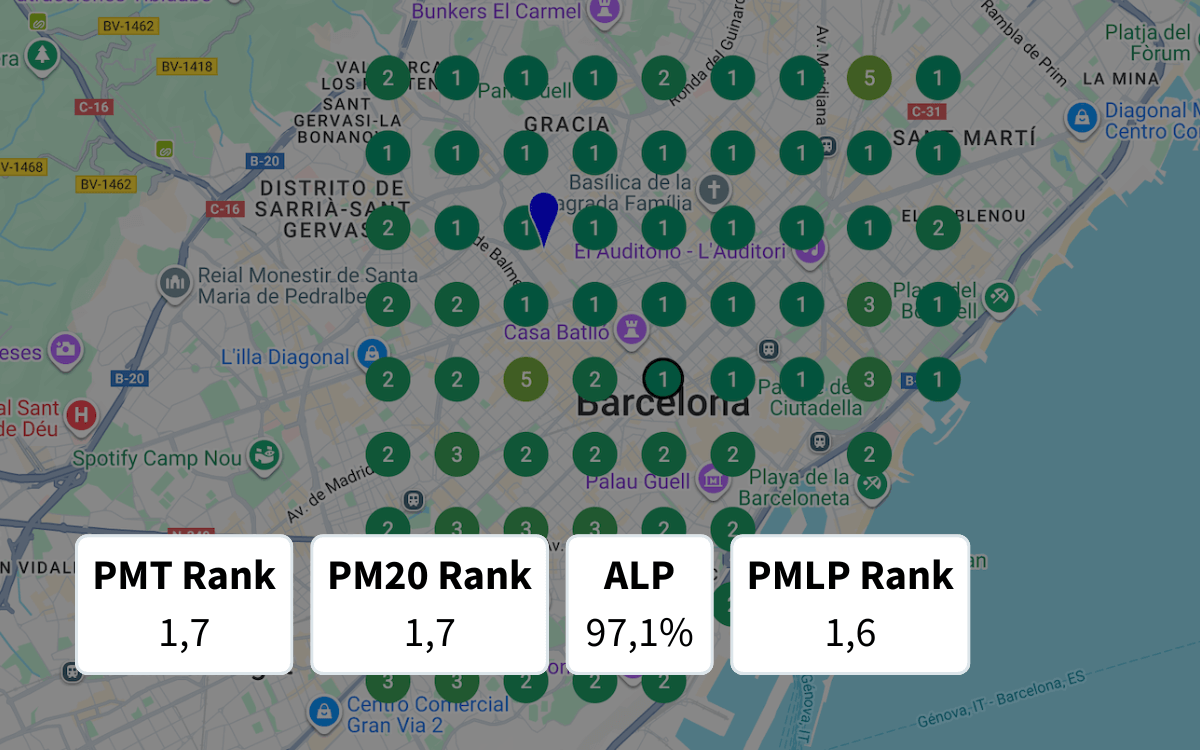Click the Centro Comercial Gran Via 2 label
The height and width of the screenshot is (750, 1200).
(428, 714)
